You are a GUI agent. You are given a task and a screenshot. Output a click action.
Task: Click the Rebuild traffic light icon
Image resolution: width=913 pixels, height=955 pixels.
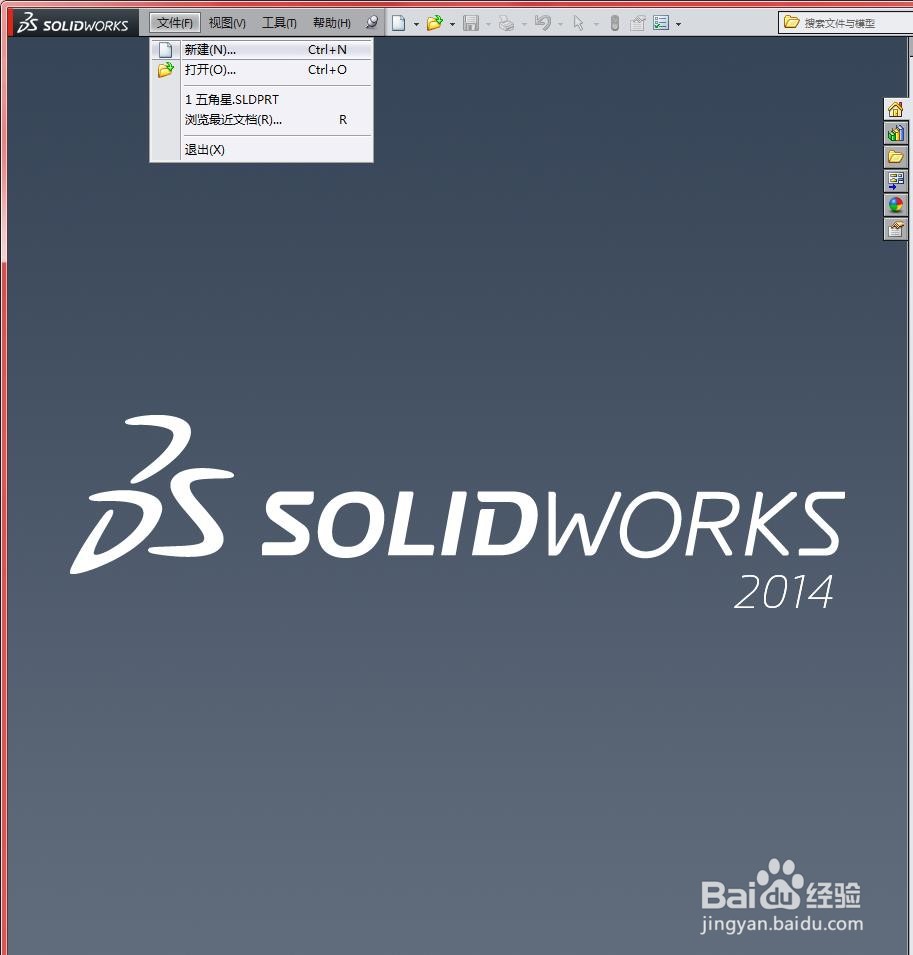click(615, 23)
